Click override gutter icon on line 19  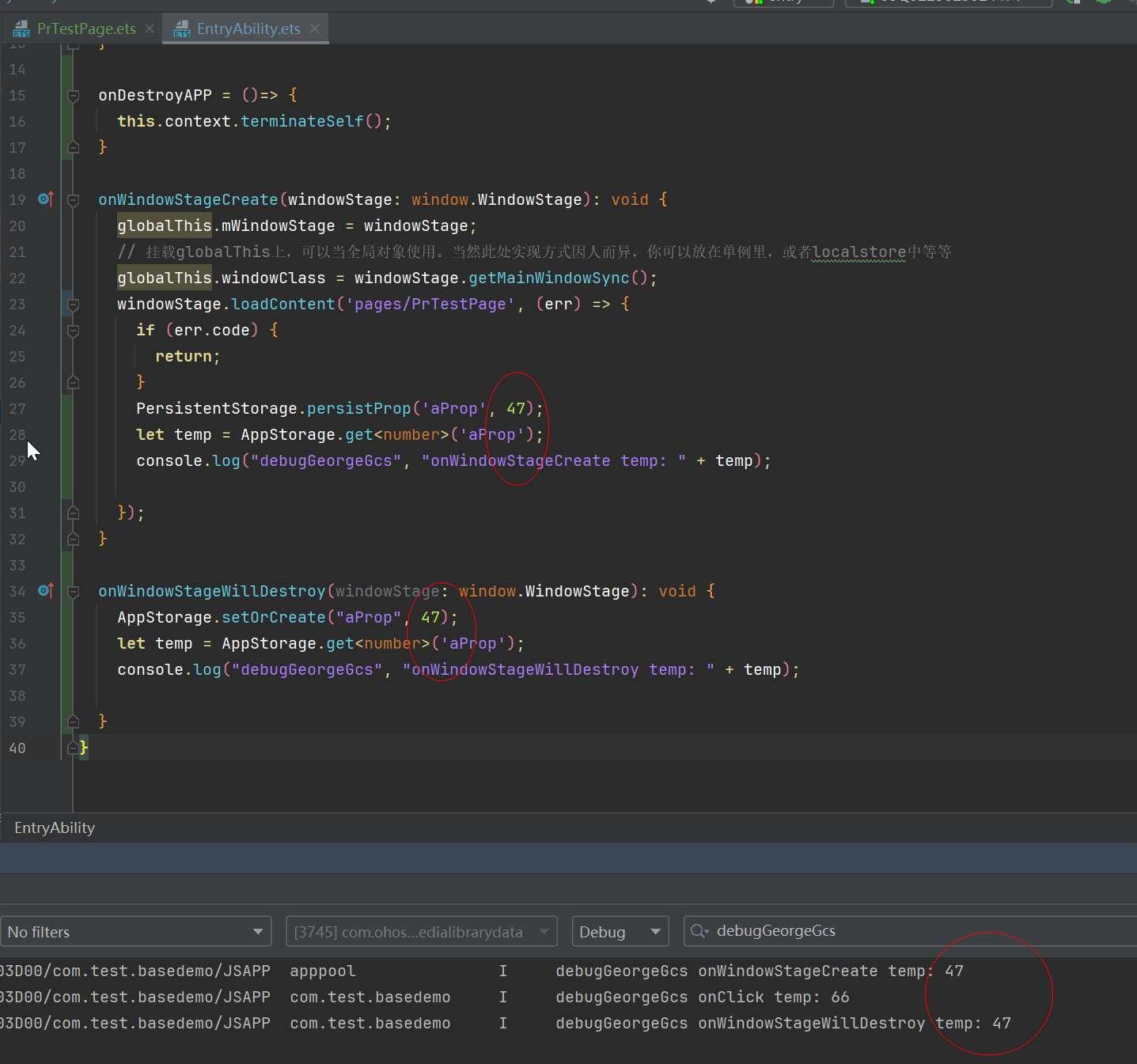pyautogui.click(x=46, y=199)
